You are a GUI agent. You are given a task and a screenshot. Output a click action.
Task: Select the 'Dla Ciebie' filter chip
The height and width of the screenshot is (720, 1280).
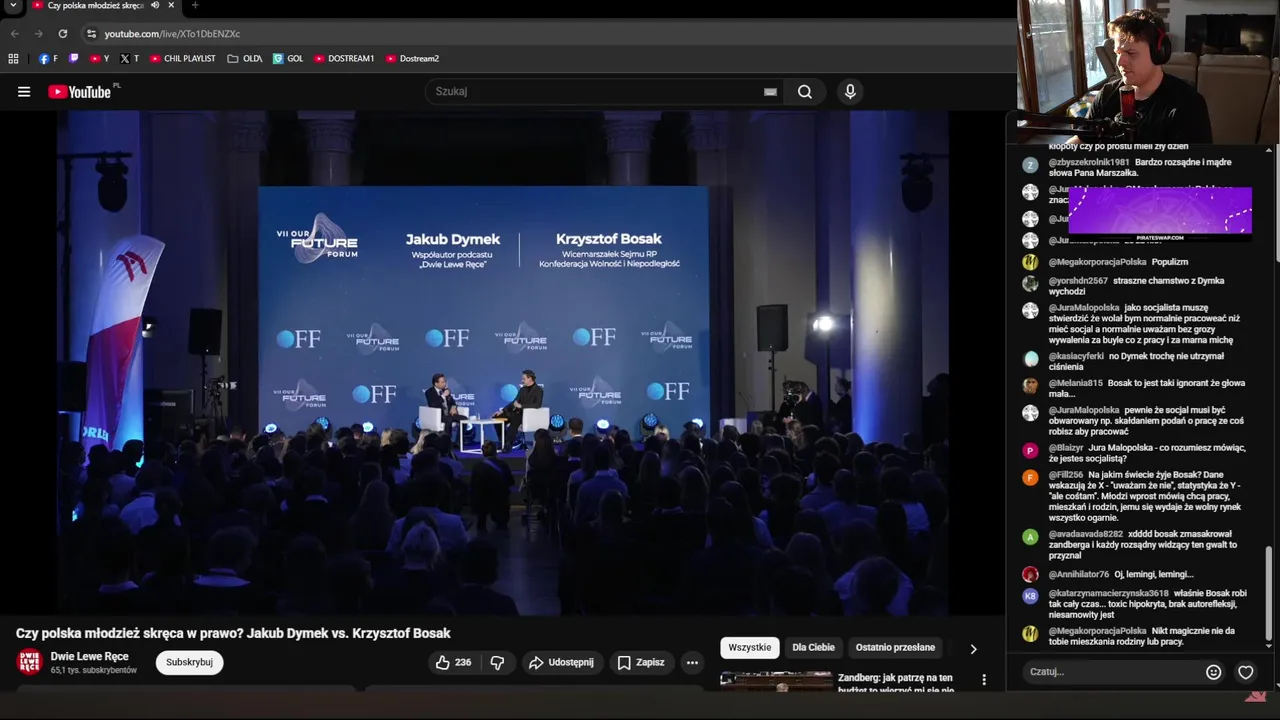(813, 647)
